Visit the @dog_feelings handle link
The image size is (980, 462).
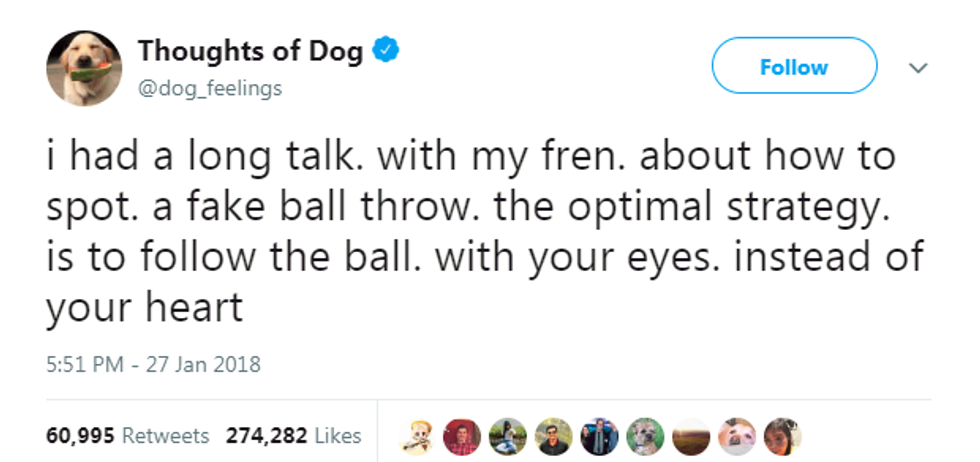(209, 88)
